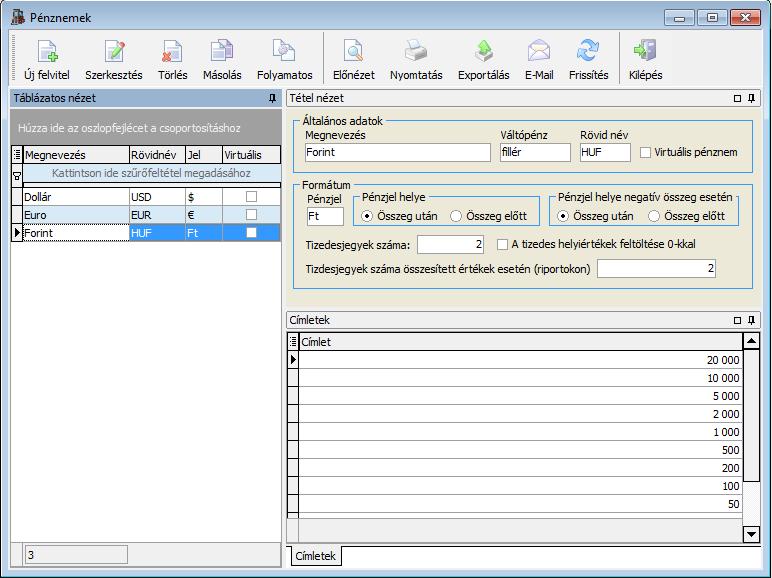This screenshot has height=578, width=772.
Task: Click the Pénzjel field containing Ft
Action: coord(325,216)
